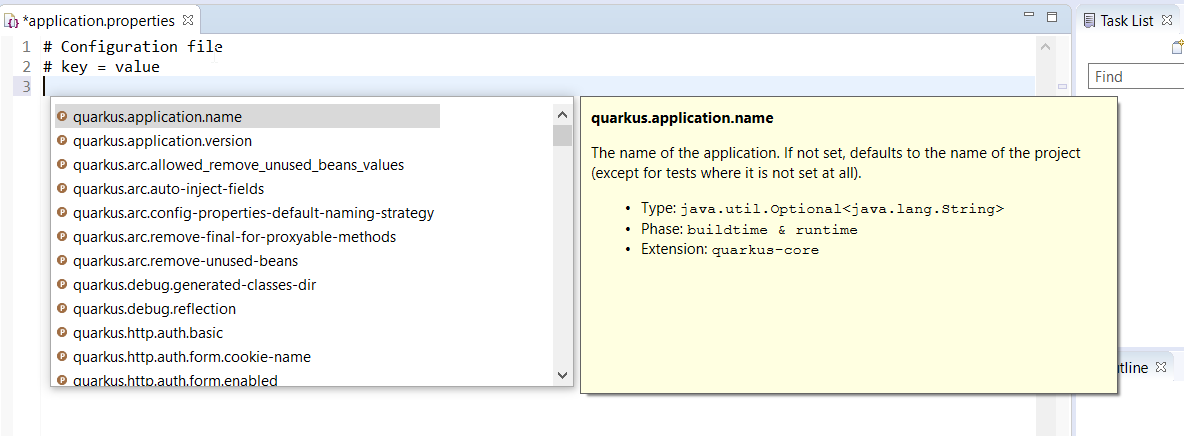Click the completion list scrollbar thumb

[x=563, y=136]
